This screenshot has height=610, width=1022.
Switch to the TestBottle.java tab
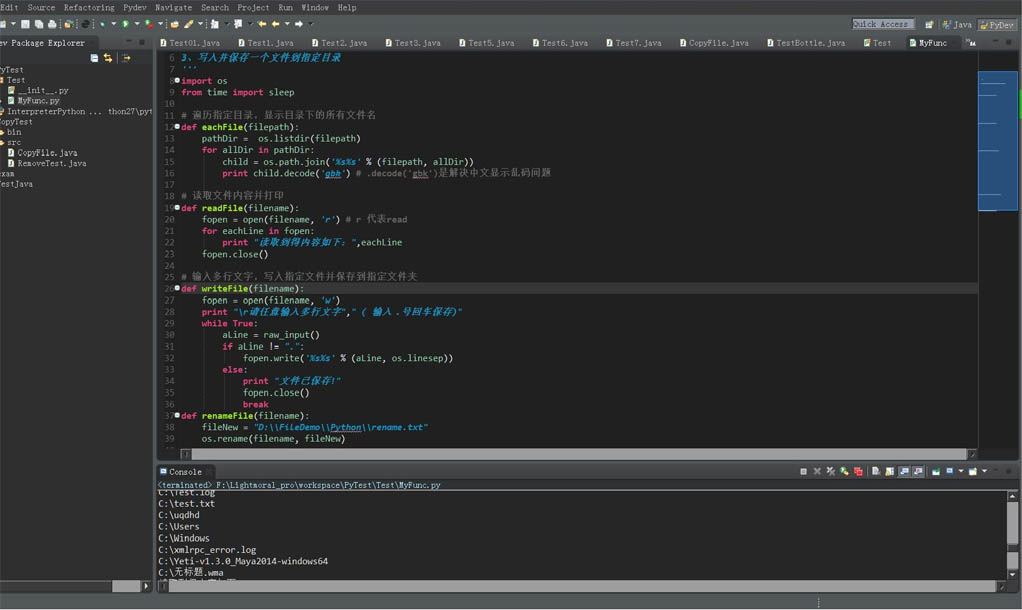[806, 43]
